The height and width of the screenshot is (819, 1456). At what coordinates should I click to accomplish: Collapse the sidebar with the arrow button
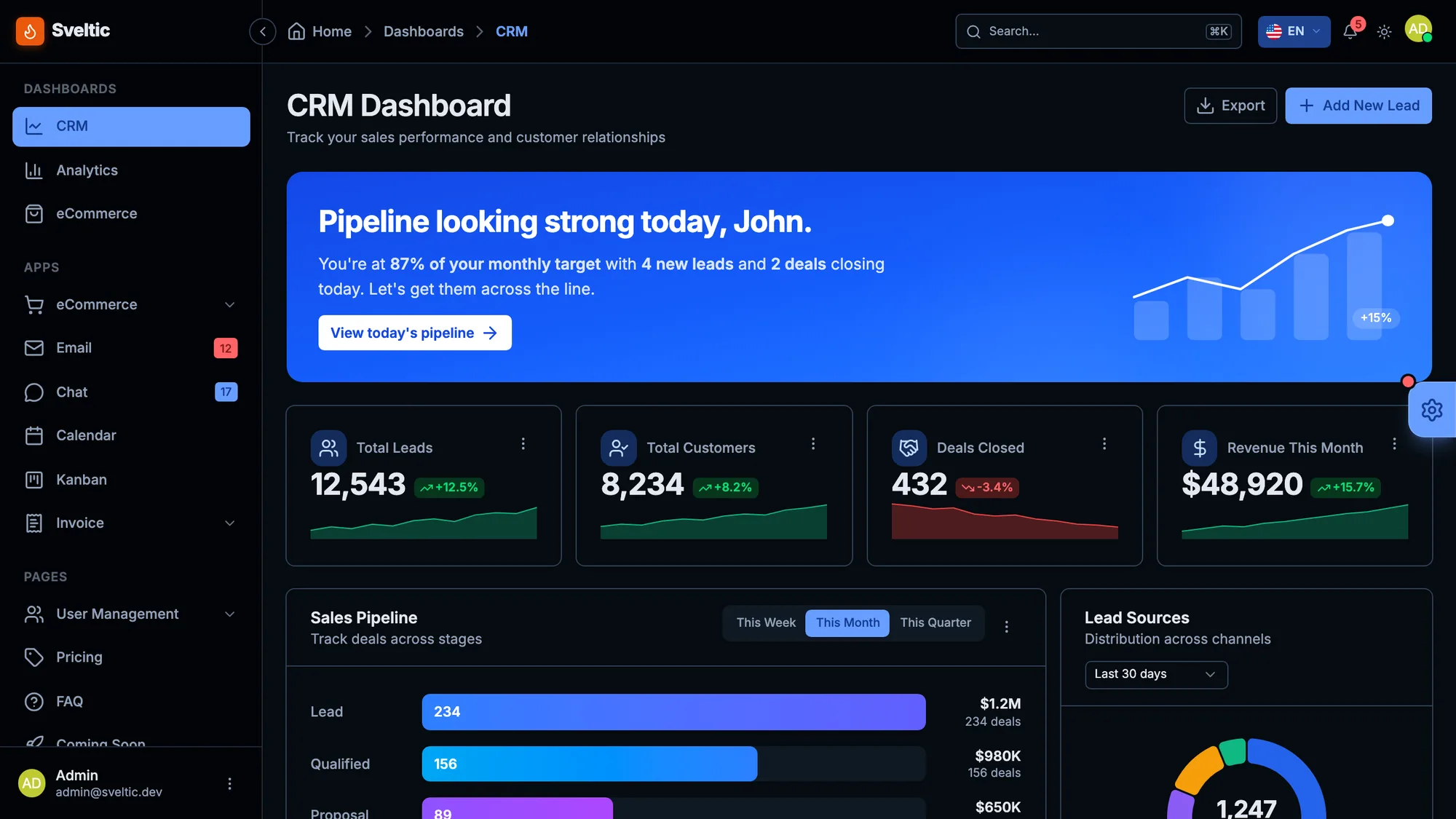tap(262, 31)
